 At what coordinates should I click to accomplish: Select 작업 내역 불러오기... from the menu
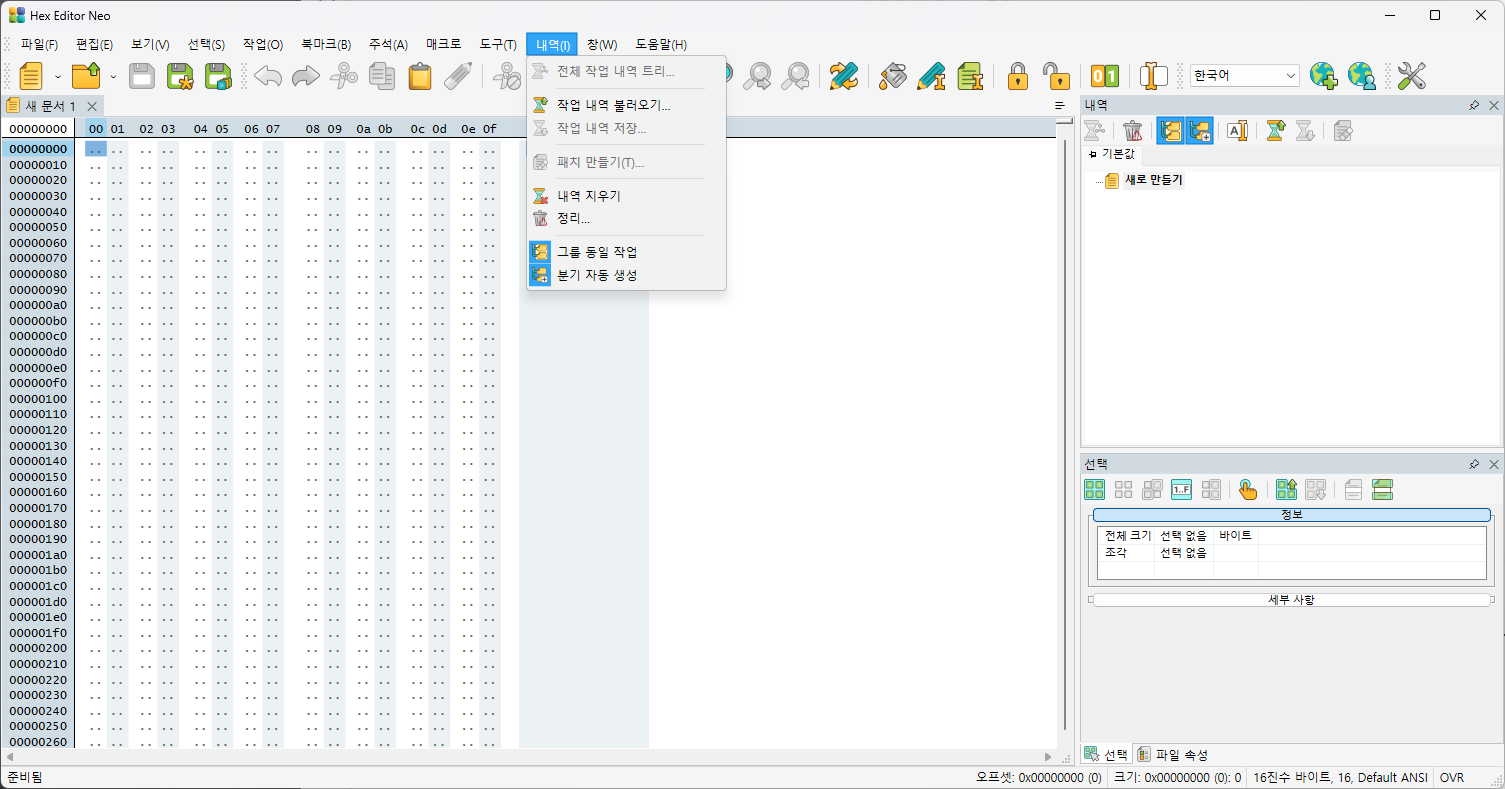626,105
